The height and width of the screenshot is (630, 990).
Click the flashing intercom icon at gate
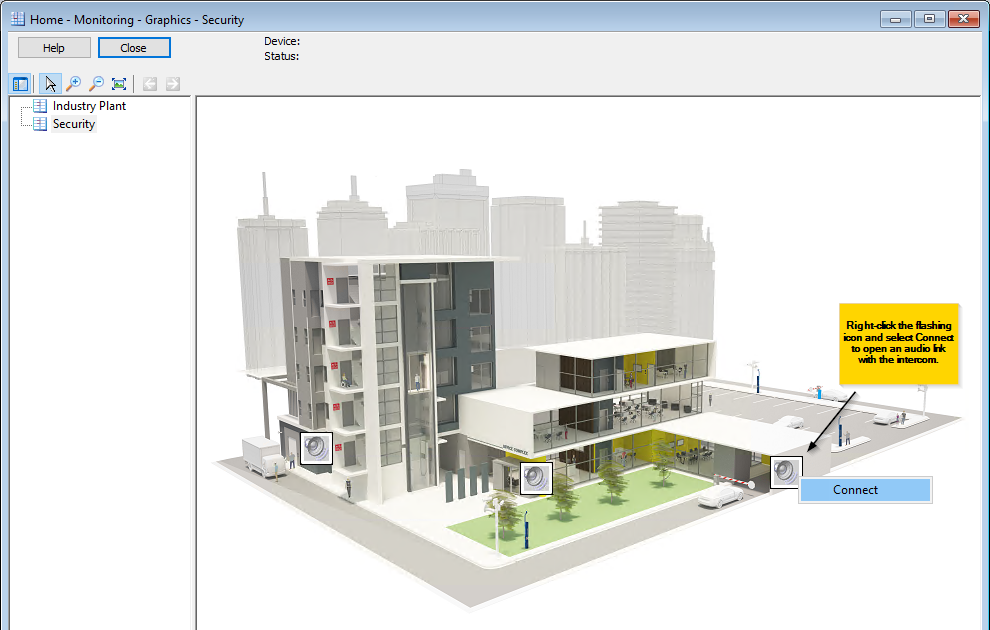[786, 471]
